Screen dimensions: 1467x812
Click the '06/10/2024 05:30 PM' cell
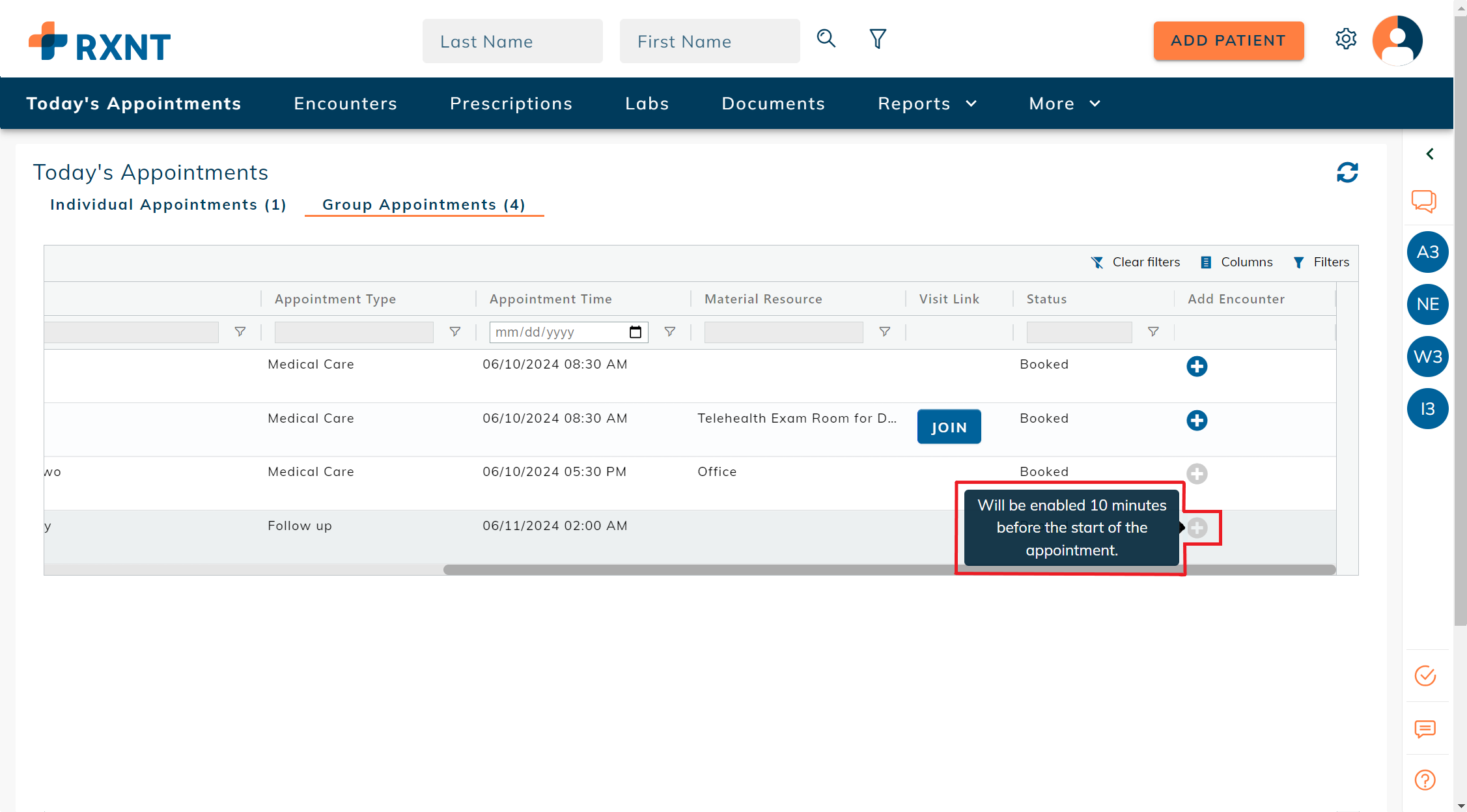click(554, 471)
